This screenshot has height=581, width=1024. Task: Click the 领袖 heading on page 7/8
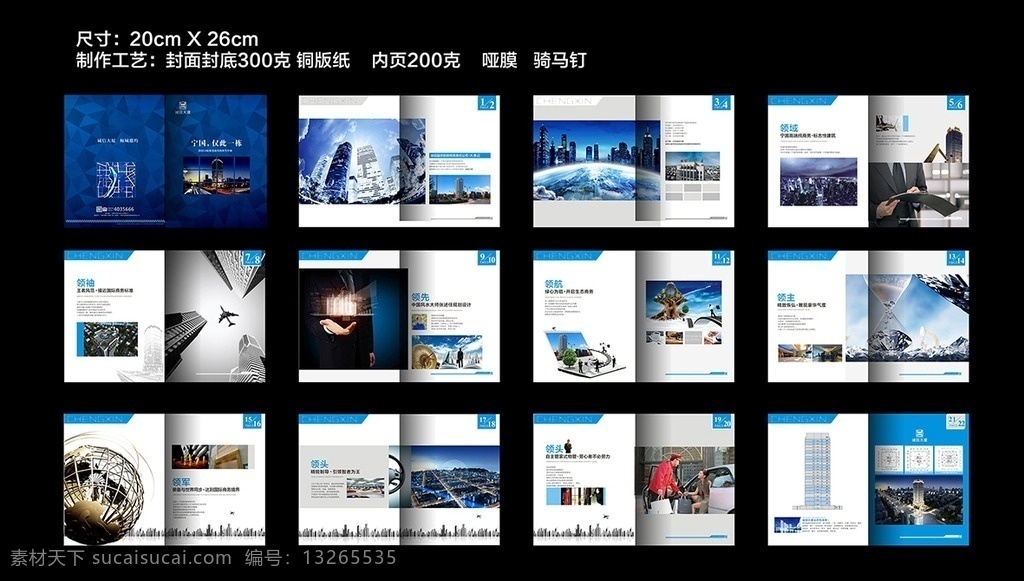(86, 283)
